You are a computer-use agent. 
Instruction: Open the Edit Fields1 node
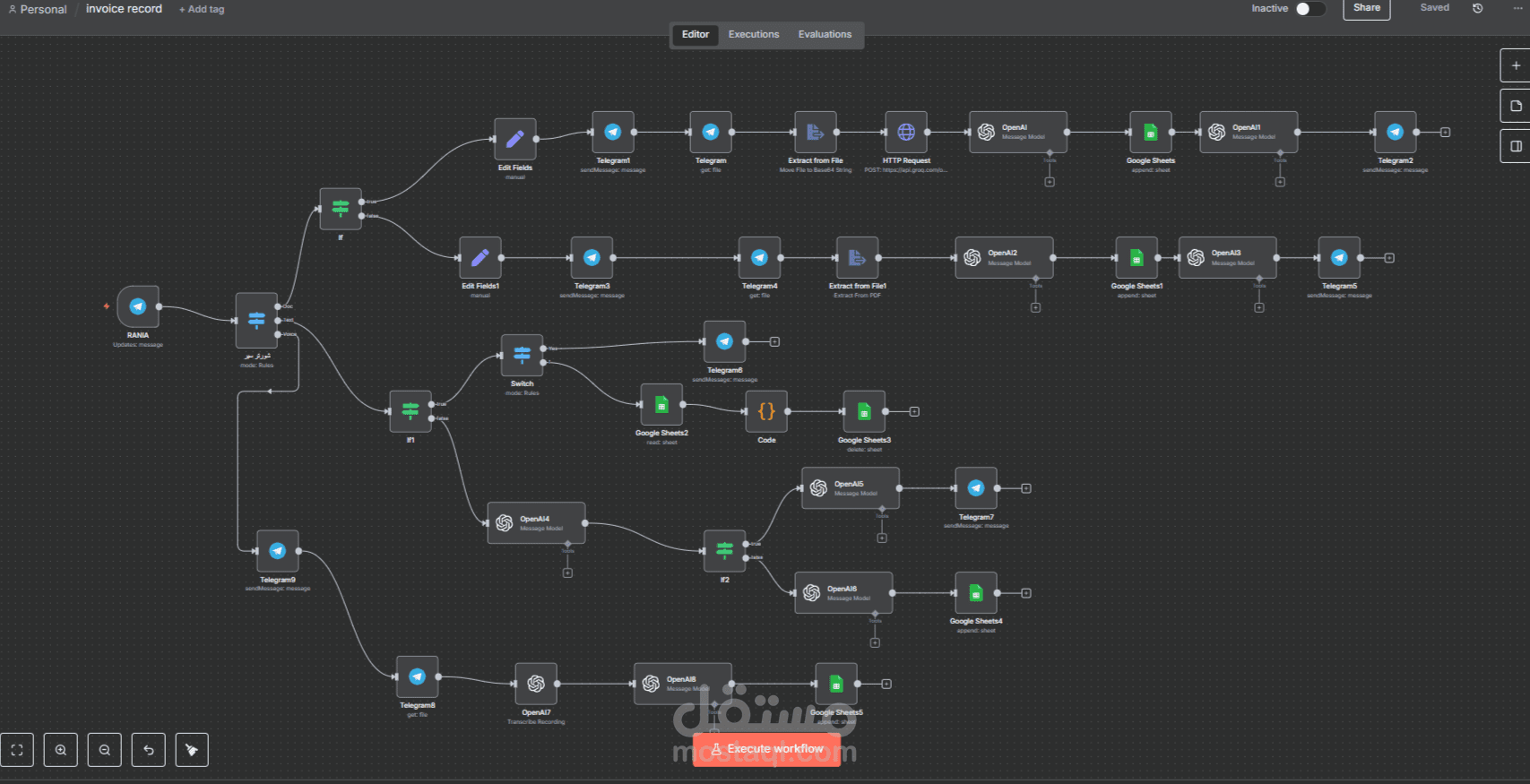(480, 258)
